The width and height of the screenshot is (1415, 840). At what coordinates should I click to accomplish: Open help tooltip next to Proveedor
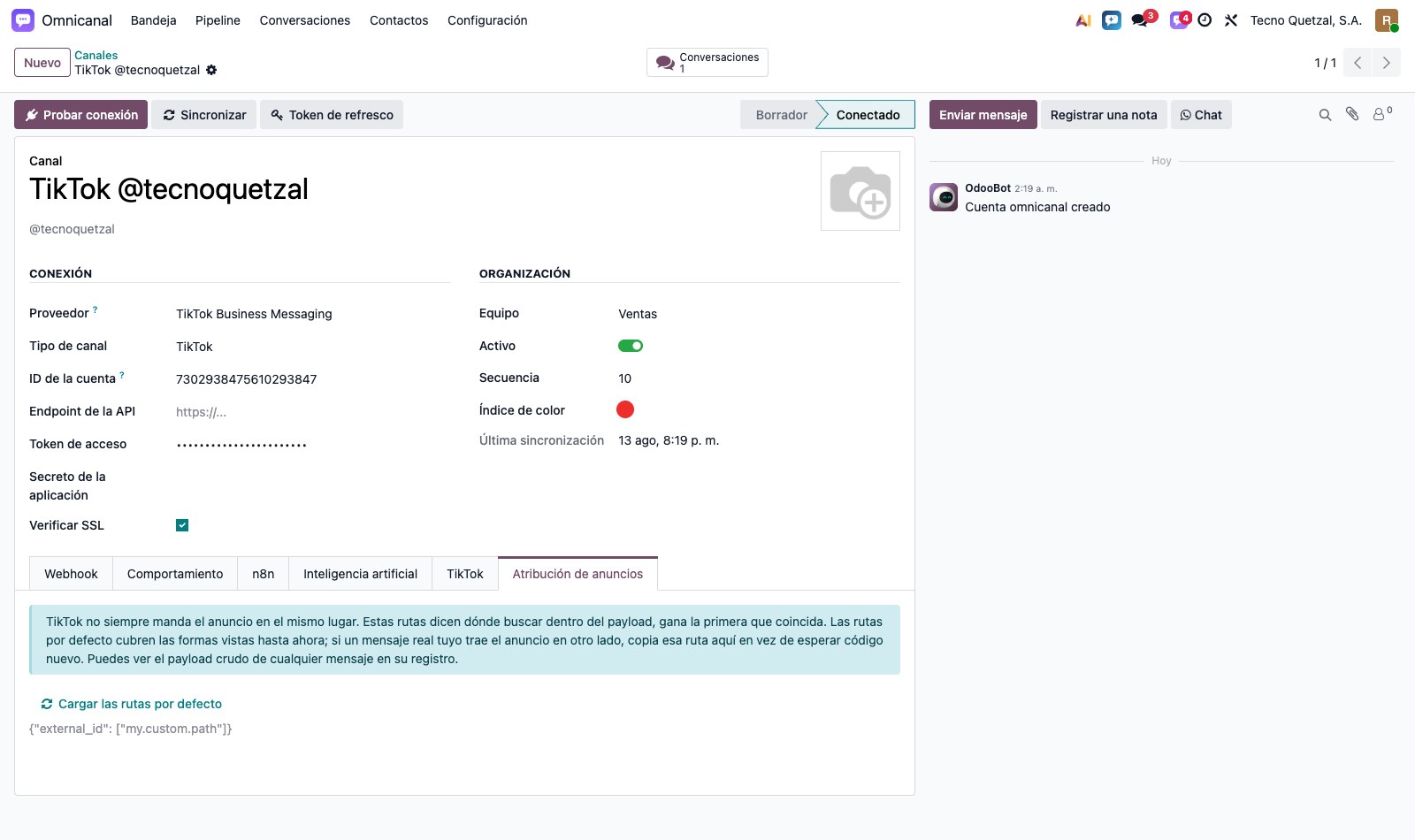pyautogui.click(x=96, y=309)
